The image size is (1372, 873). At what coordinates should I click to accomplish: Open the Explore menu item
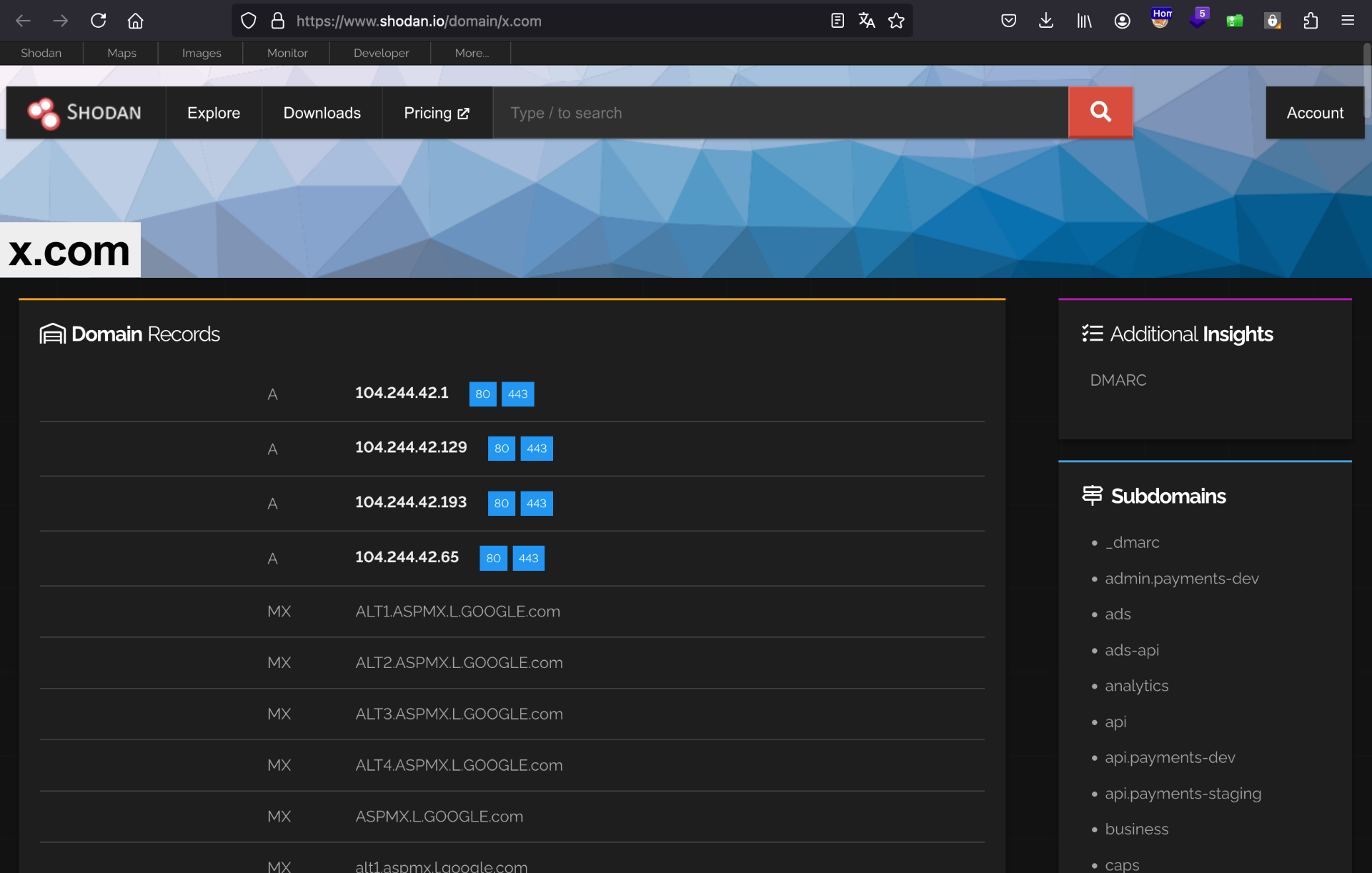click(x=214, y=113)
